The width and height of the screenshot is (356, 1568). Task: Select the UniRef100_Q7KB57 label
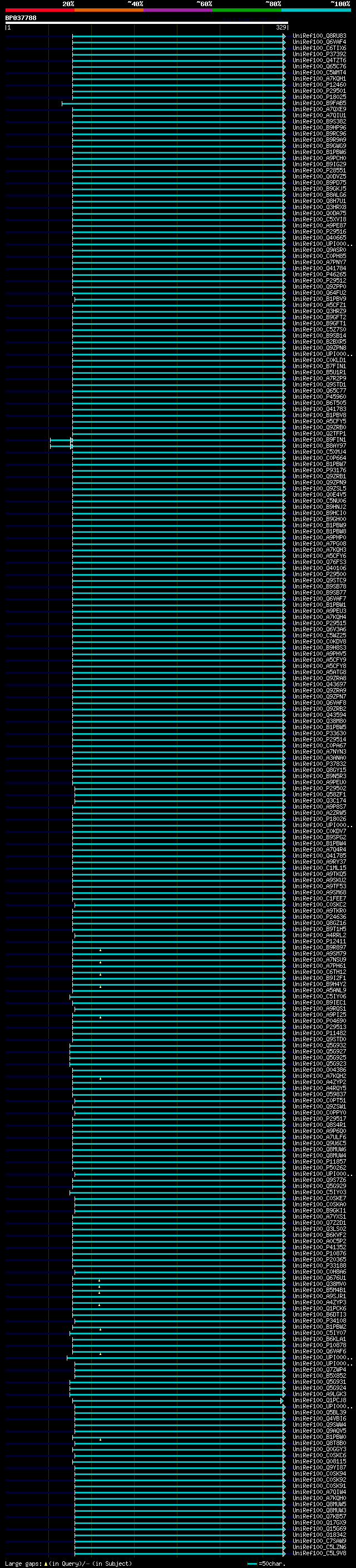319,1516
